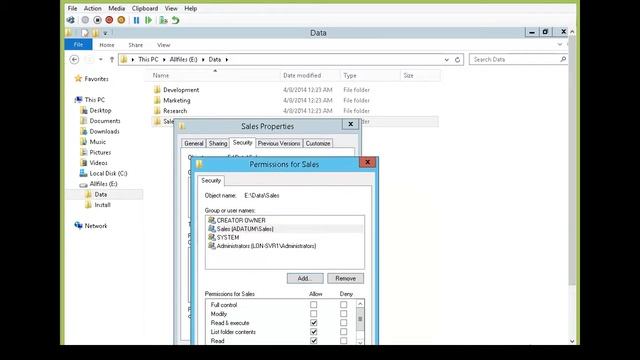
Task: Switch to General tab in Sales Properties
Action: click(x=193, y=143)
